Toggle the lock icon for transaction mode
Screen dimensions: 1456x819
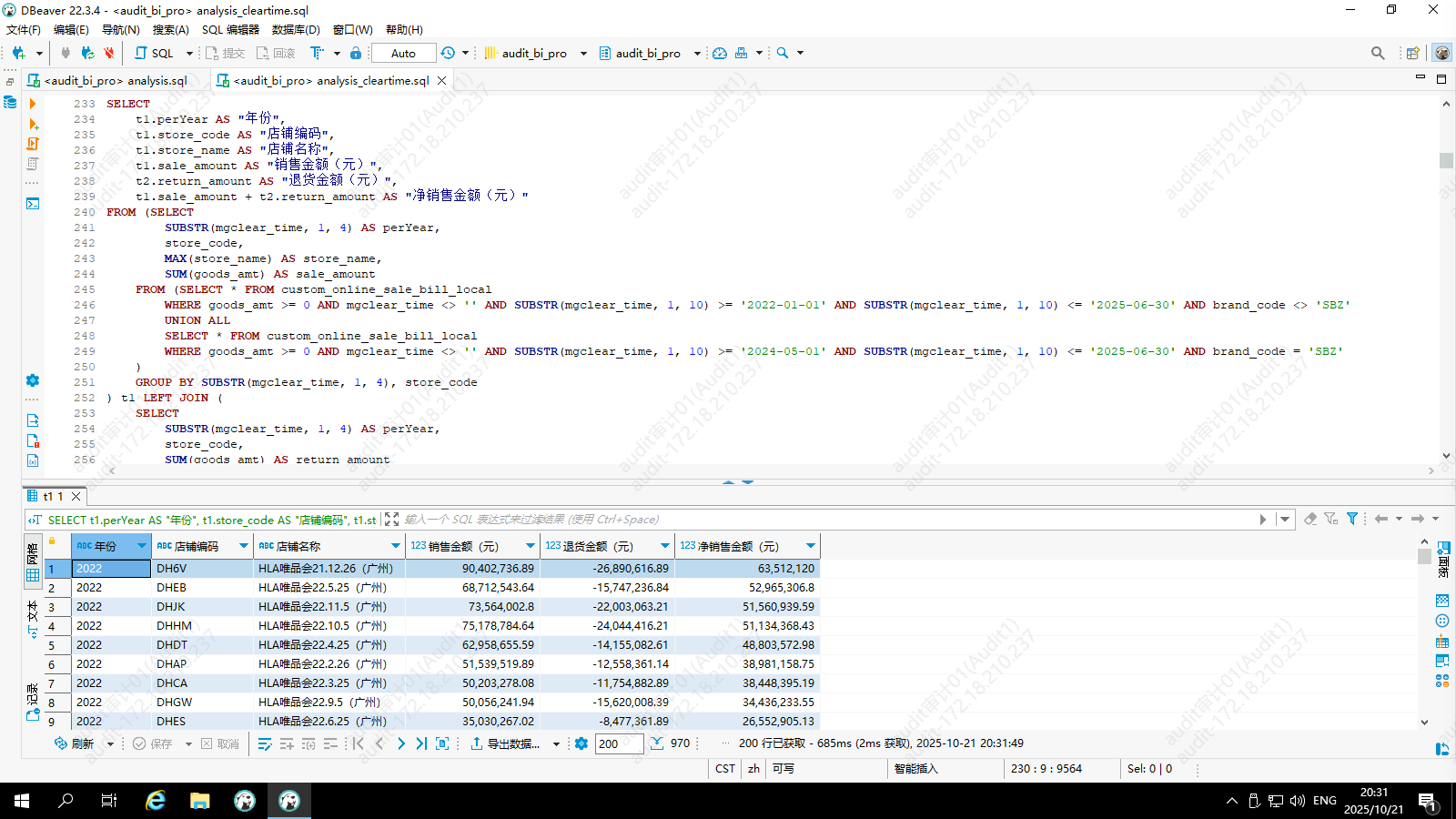[x=356, y=53]
